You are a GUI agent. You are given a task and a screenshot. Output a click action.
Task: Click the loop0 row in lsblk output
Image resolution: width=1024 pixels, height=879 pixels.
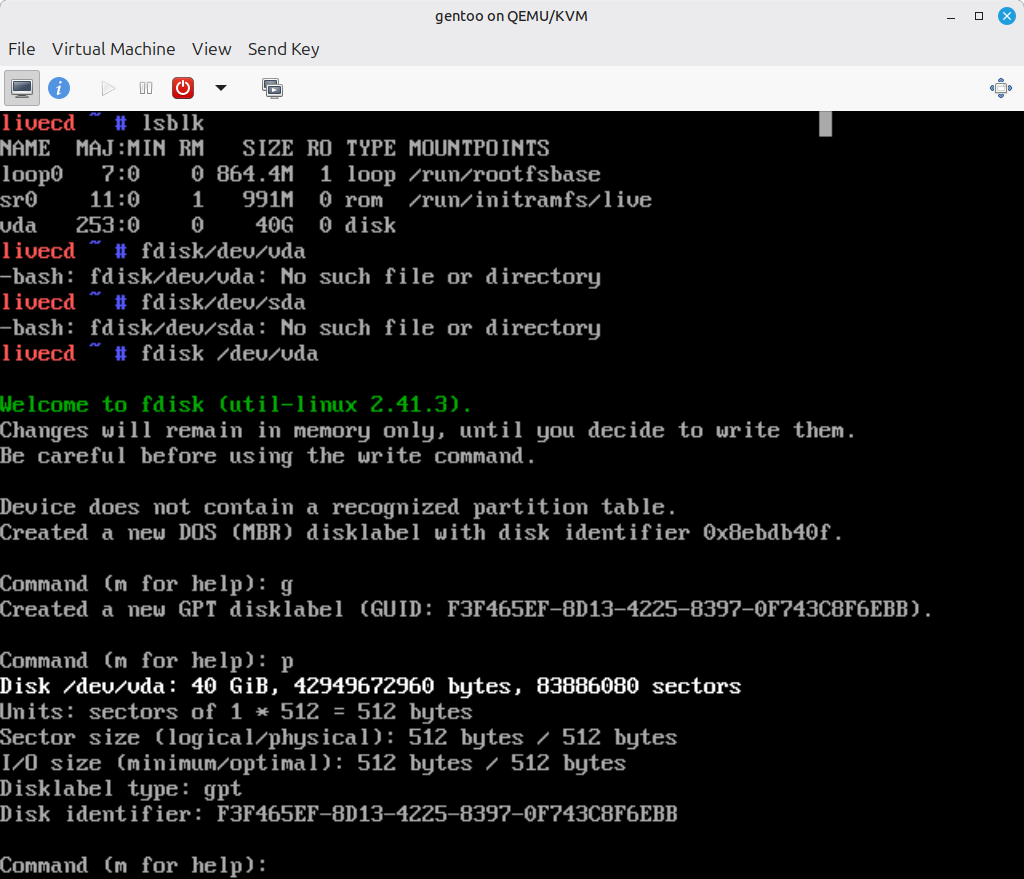click(x=300, y=174)
